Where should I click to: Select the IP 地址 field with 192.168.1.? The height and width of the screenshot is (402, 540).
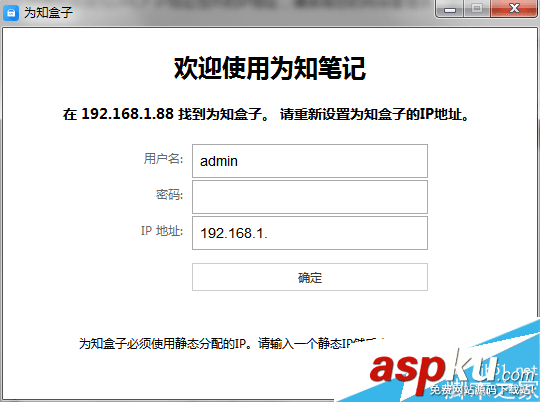pyautogui.click(x=310, y=233)
